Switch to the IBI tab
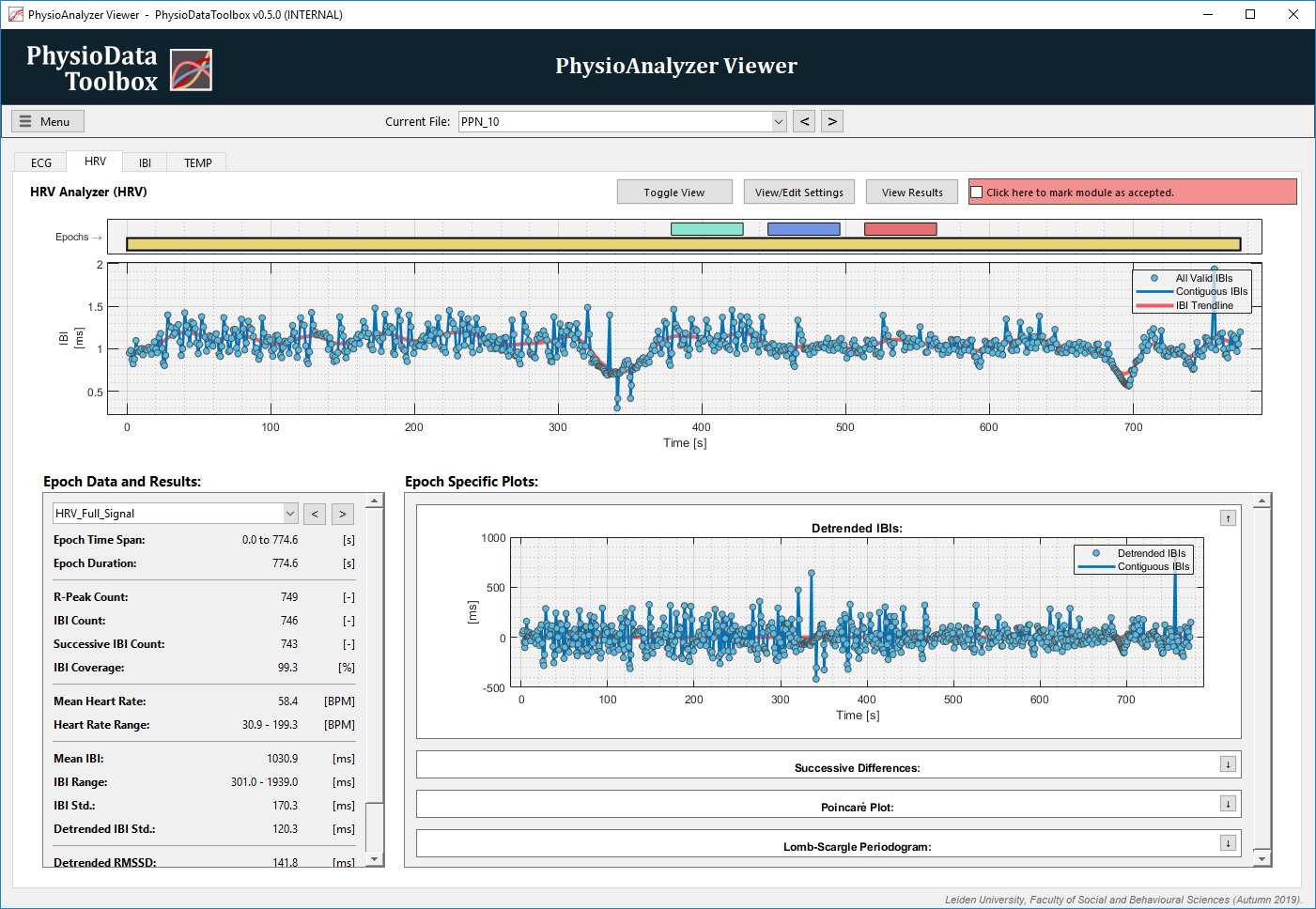The height and width of the screenshot is (909, 1316). click(145, 162)
